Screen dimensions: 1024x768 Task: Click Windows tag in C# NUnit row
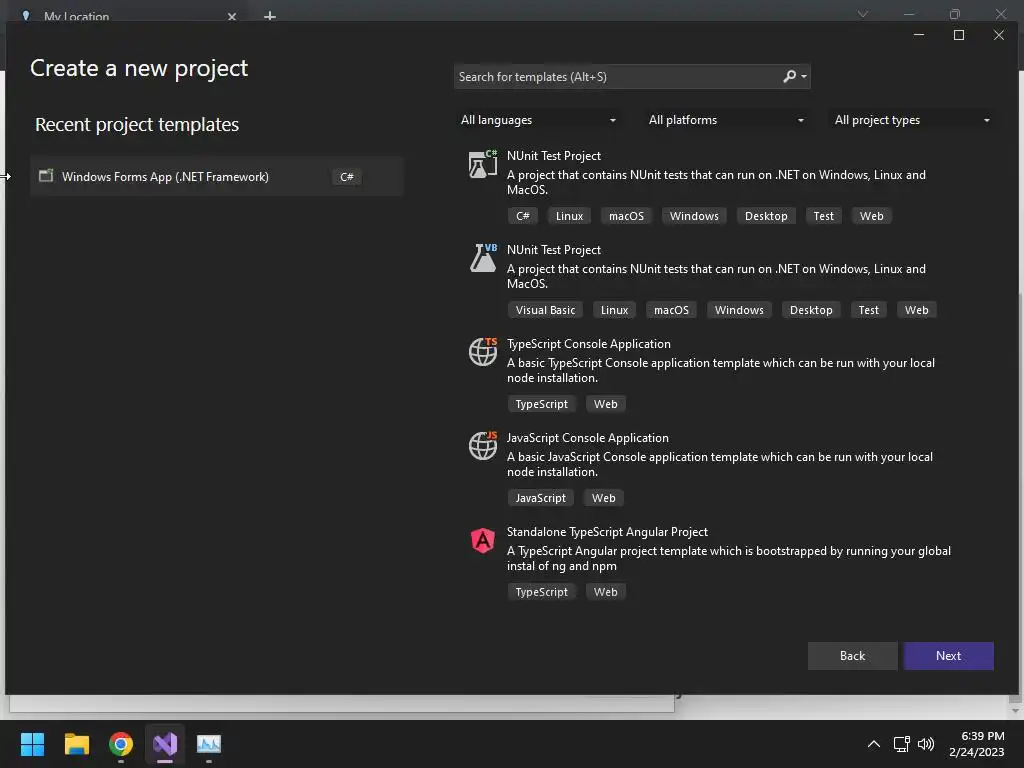tap(694, 216)
